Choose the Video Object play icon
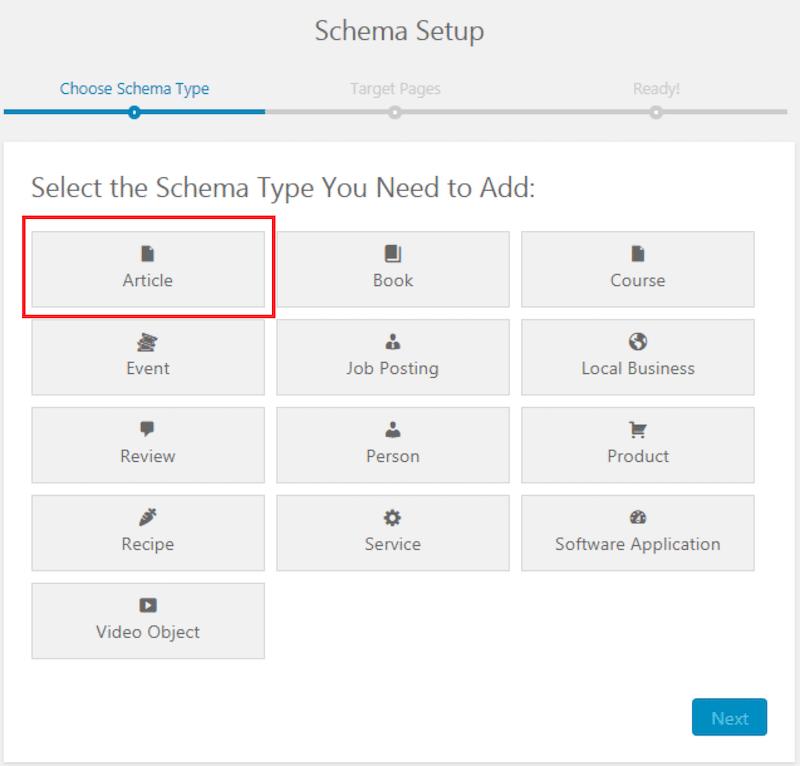The height and width of the screenshot is (766, 800). pyautogui.click(x=148, y=605)
